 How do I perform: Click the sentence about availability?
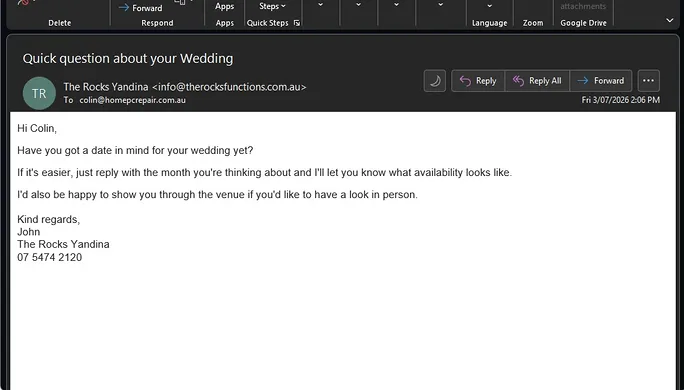click(x=264, y=172)
